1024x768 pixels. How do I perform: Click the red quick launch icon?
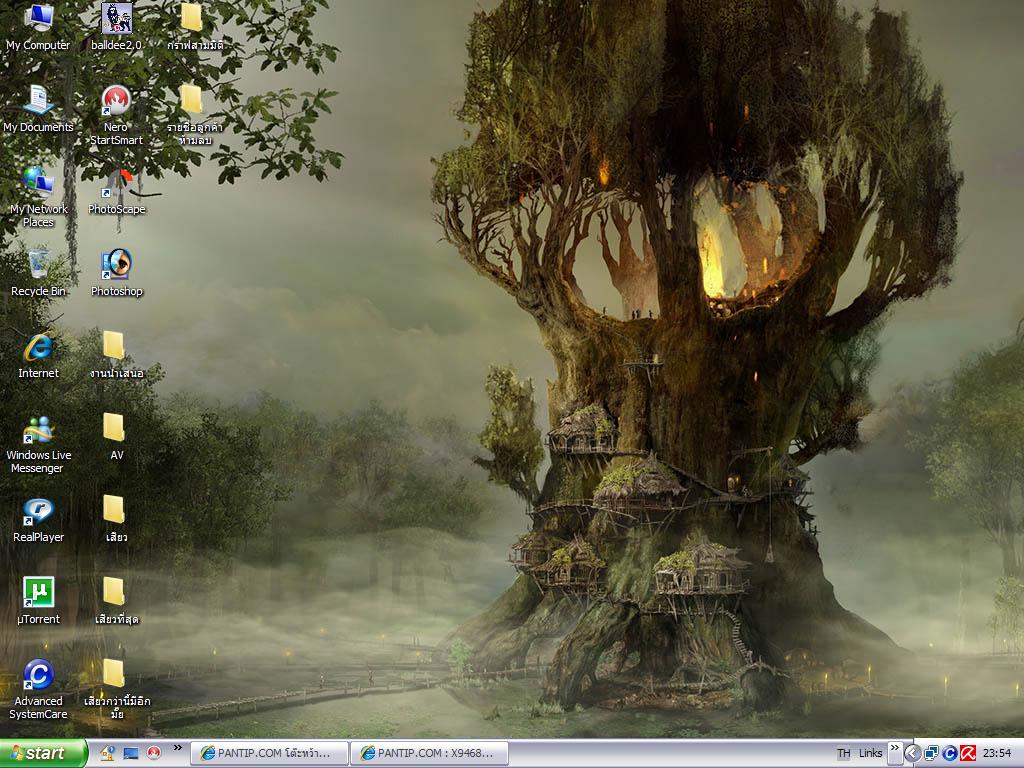click(x=153, y=753)
